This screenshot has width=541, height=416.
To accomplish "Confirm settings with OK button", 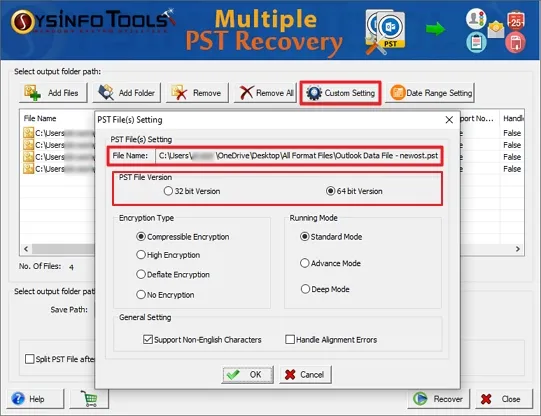I will coord(247,374).
